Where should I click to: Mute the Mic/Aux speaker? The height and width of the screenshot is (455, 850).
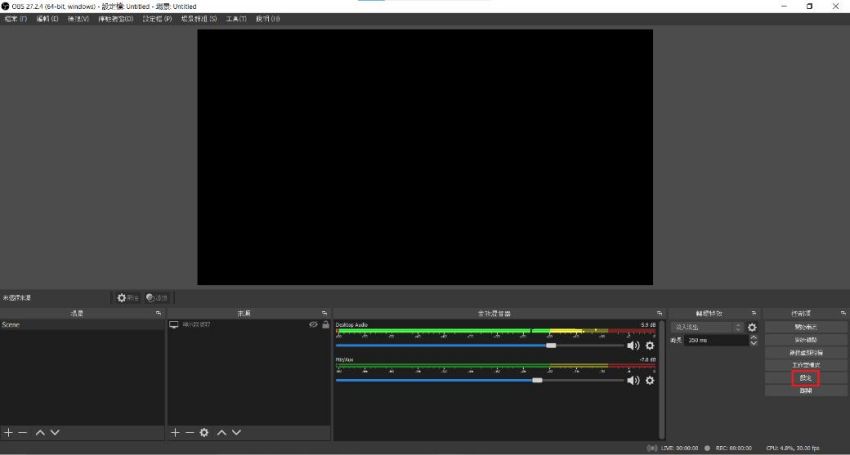tap(632, 380)
